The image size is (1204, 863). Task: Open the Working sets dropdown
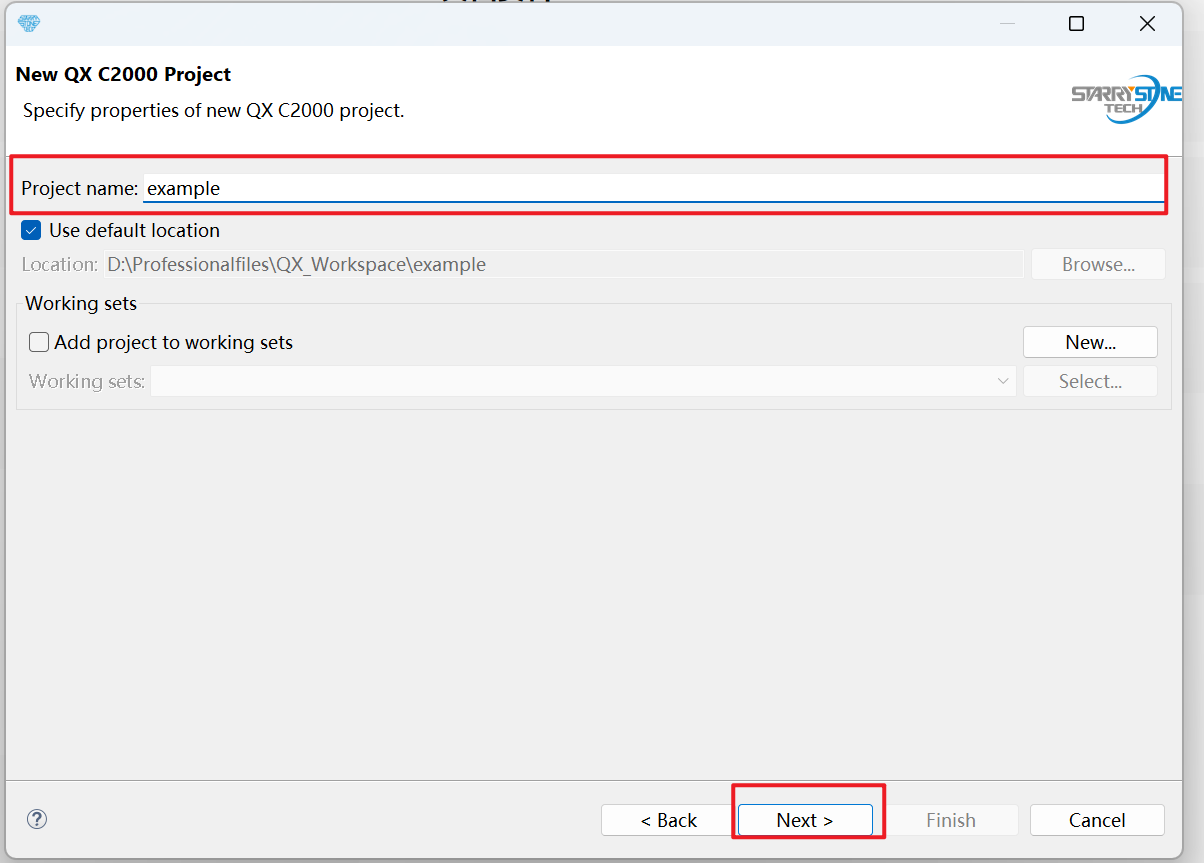coord(583,381)
